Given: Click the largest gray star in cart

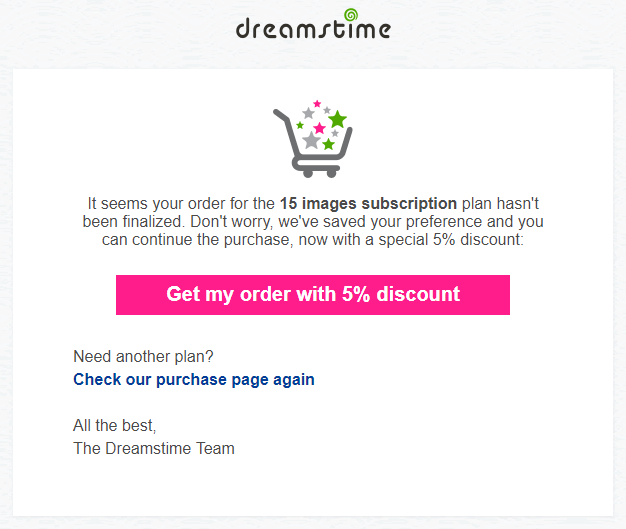Looking at the screenshot, I should pyautogui.click(x=312, y=141).
